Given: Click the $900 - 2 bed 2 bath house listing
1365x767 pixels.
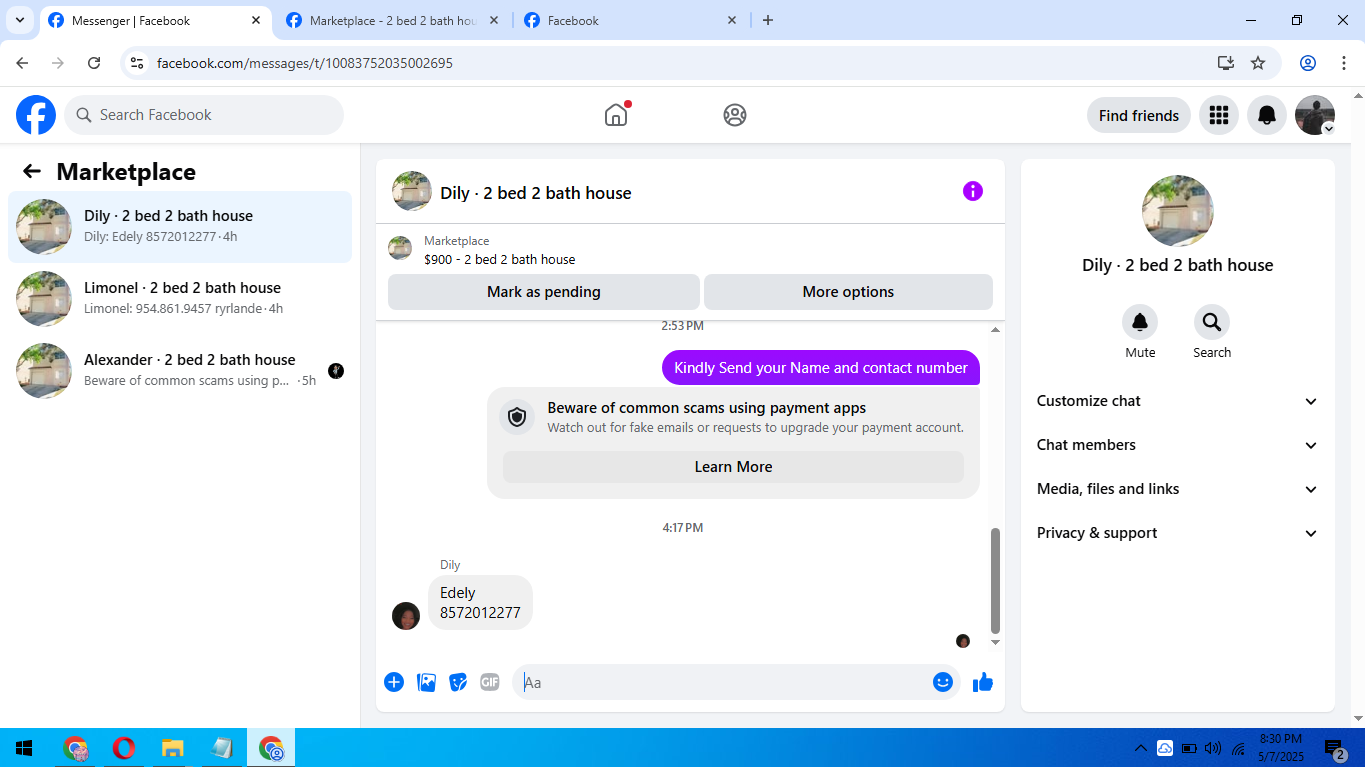Looking at the screenshot, I should point(499,259).
